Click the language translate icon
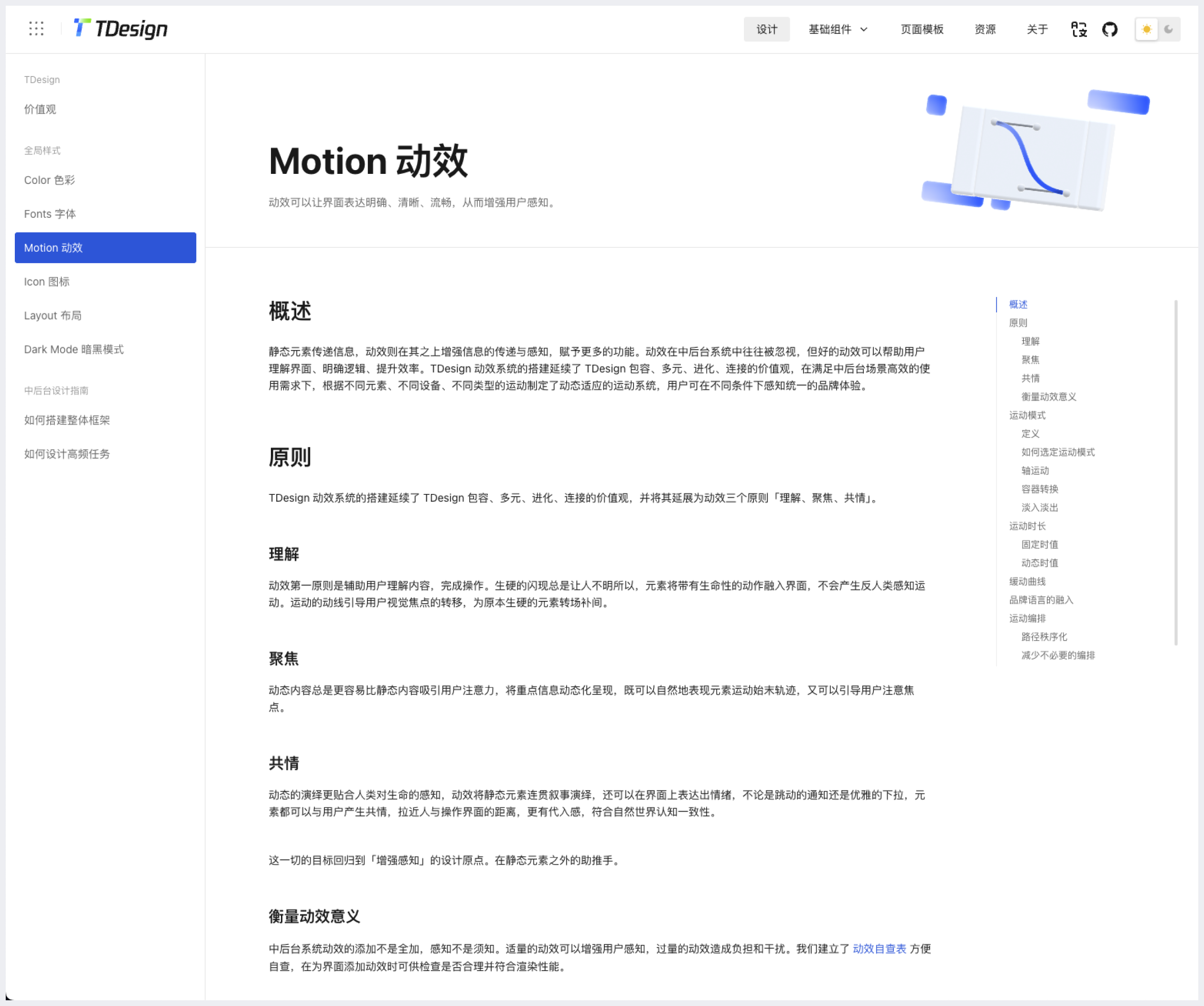Viewport: 1204px width, 1006px height. point(1078,29)
